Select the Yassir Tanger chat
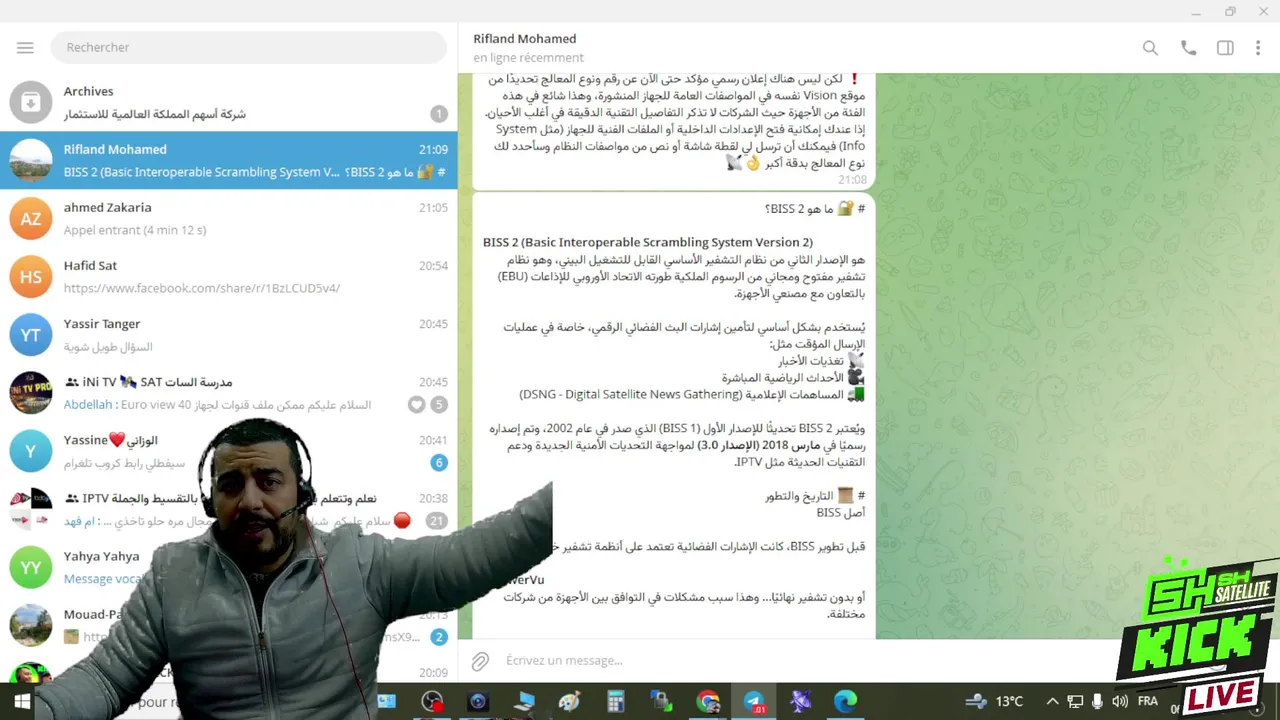 click(229, 335)
